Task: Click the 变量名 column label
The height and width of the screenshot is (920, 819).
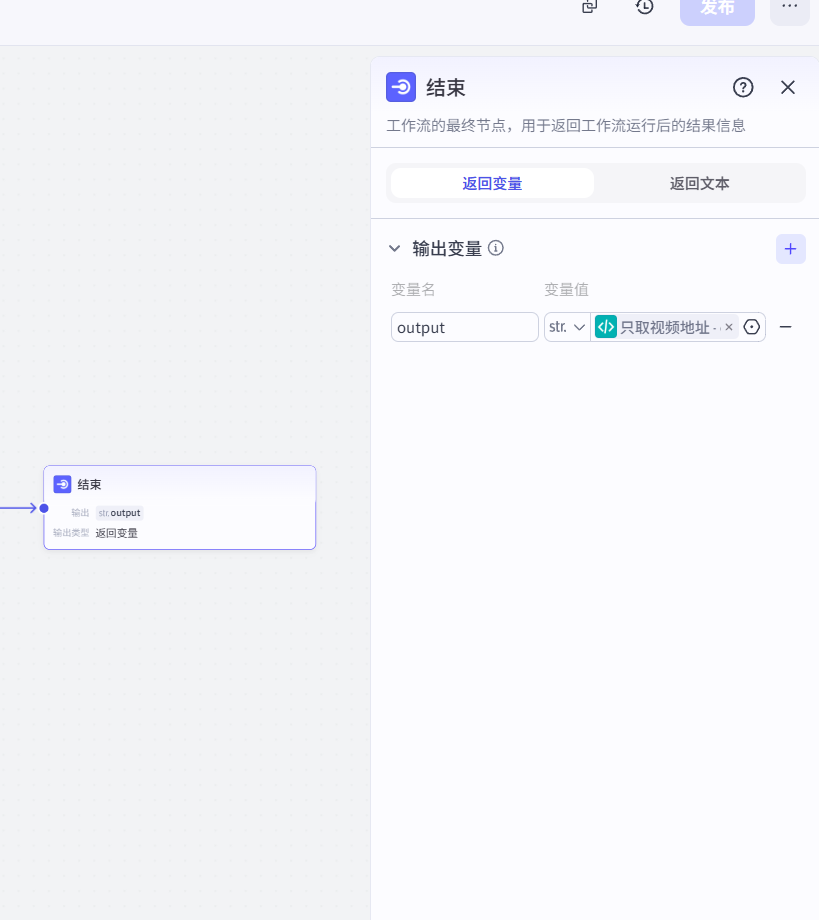Action: [413, 289]
